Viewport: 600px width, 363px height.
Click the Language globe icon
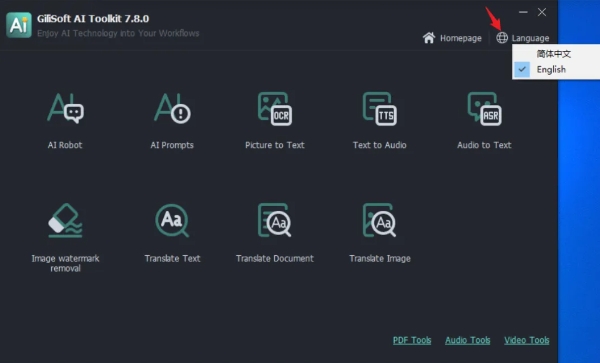[x=502, y=38]
